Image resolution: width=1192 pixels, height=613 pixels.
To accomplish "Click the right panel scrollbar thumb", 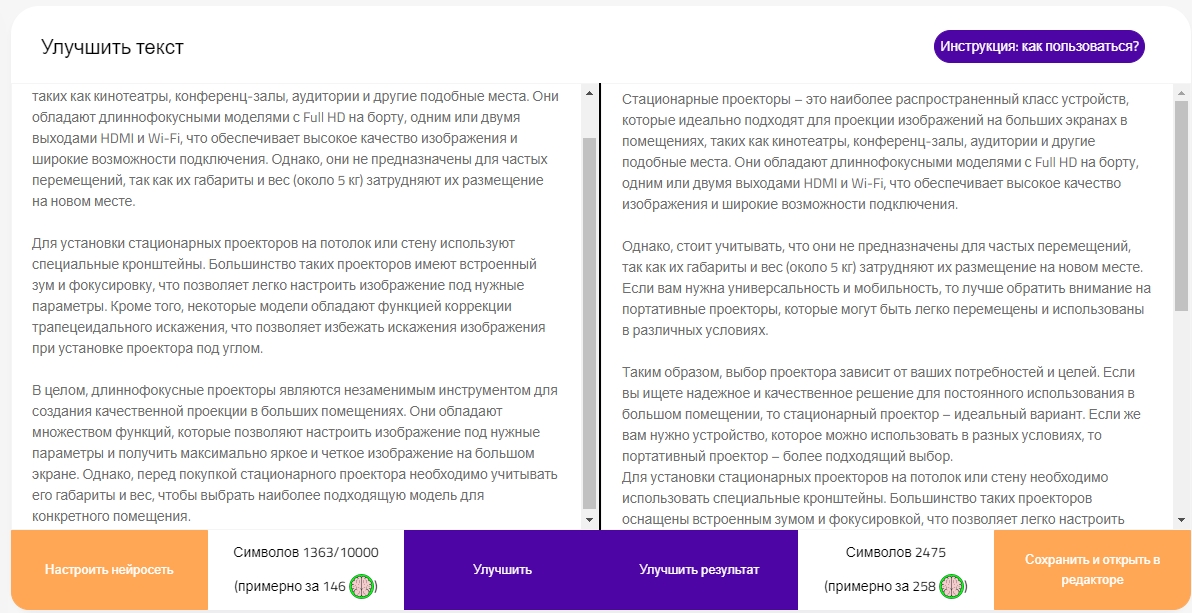I will (x=1181, y=205).
